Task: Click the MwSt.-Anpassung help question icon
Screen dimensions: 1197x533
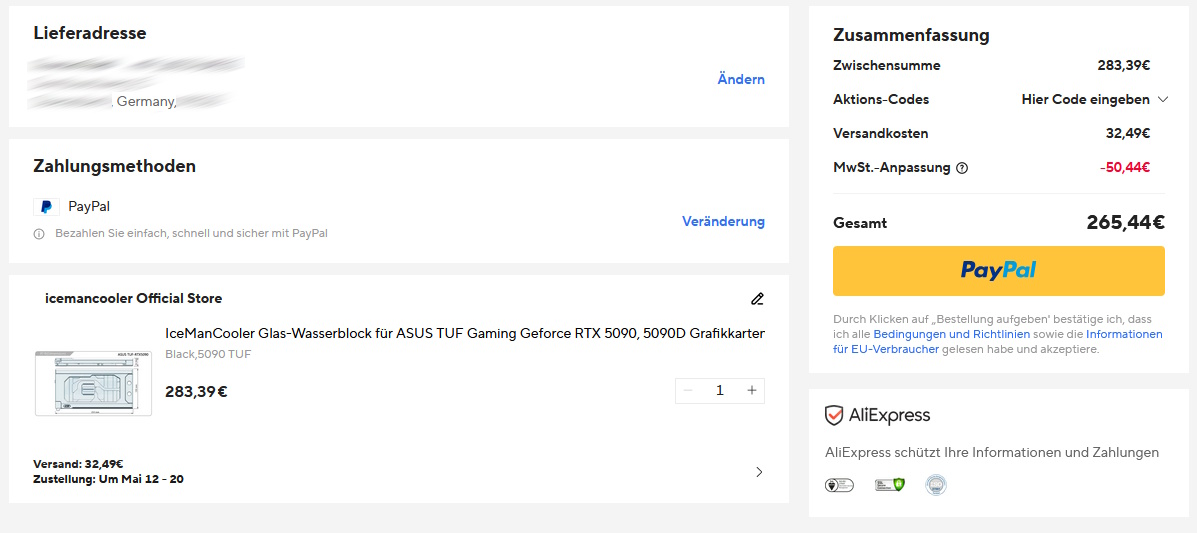Action: (962, 168)
